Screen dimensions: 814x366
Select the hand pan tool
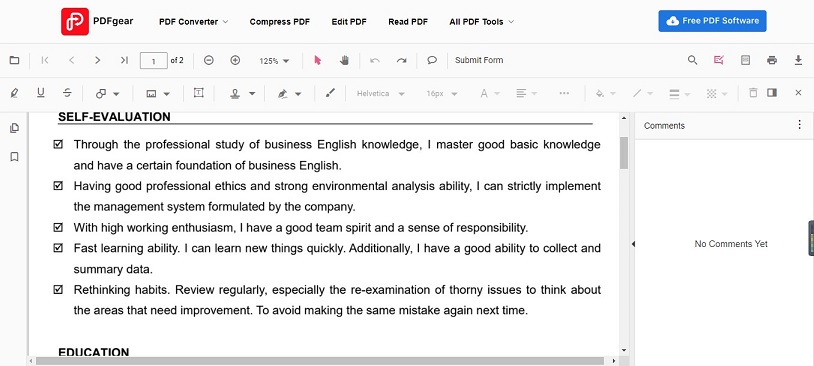coord(344,60)
